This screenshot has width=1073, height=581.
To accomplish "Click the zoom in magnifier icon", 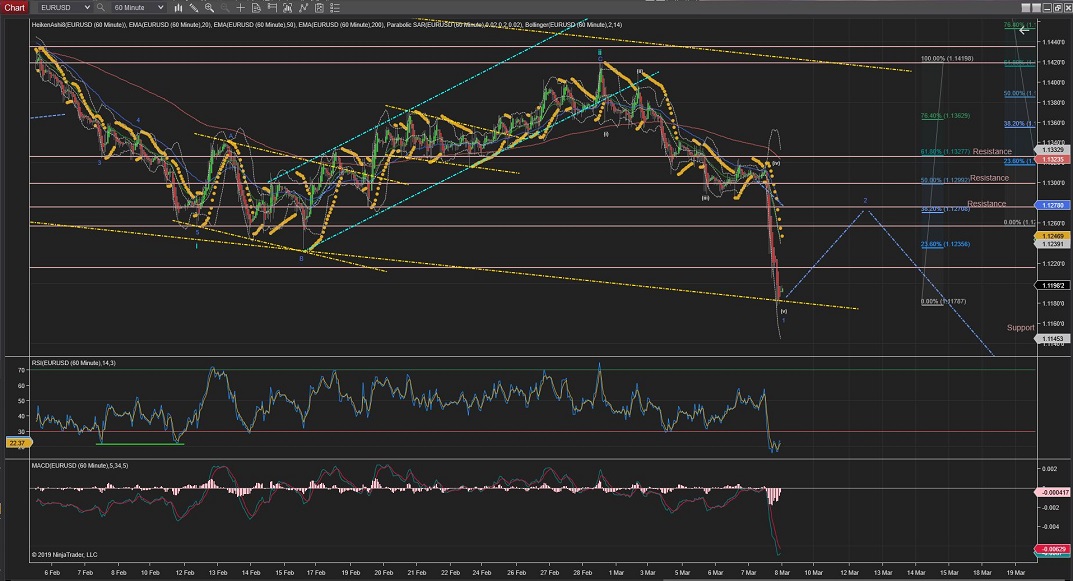I will (209, 8).
